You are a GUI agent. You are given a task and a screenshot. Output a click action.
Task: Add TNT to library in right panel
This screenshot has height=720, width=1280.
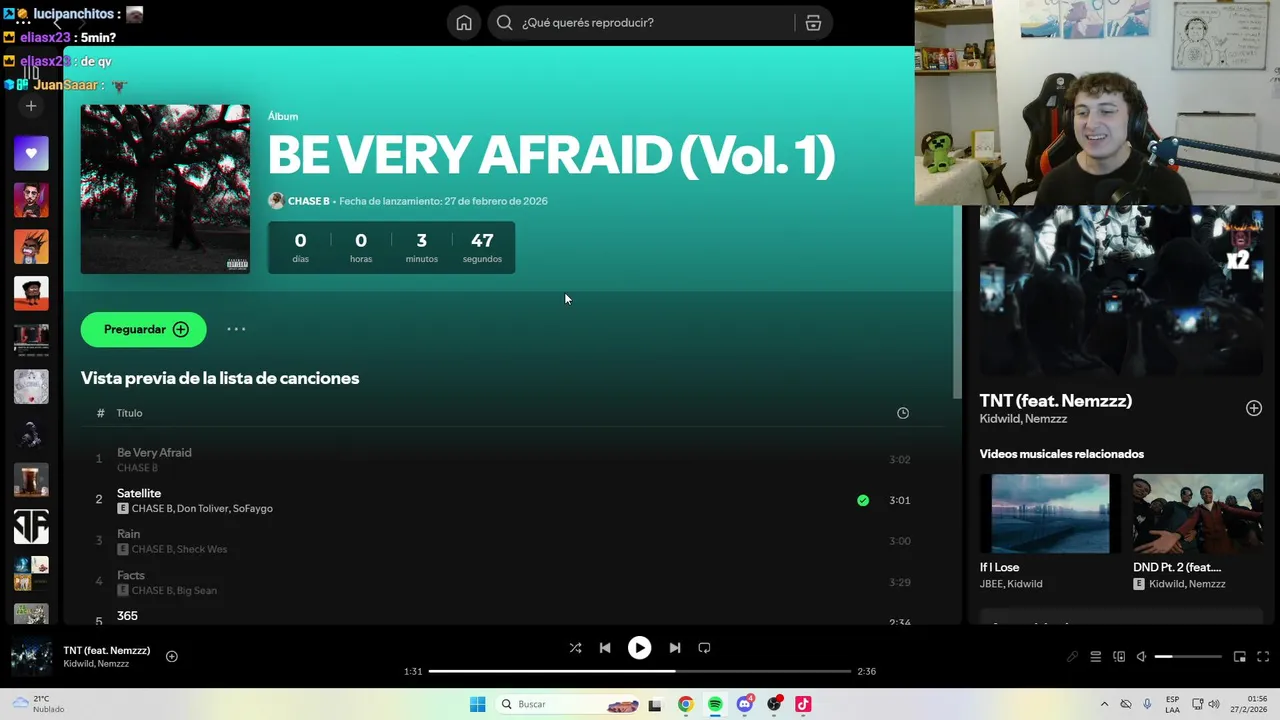click(1254, 408)
